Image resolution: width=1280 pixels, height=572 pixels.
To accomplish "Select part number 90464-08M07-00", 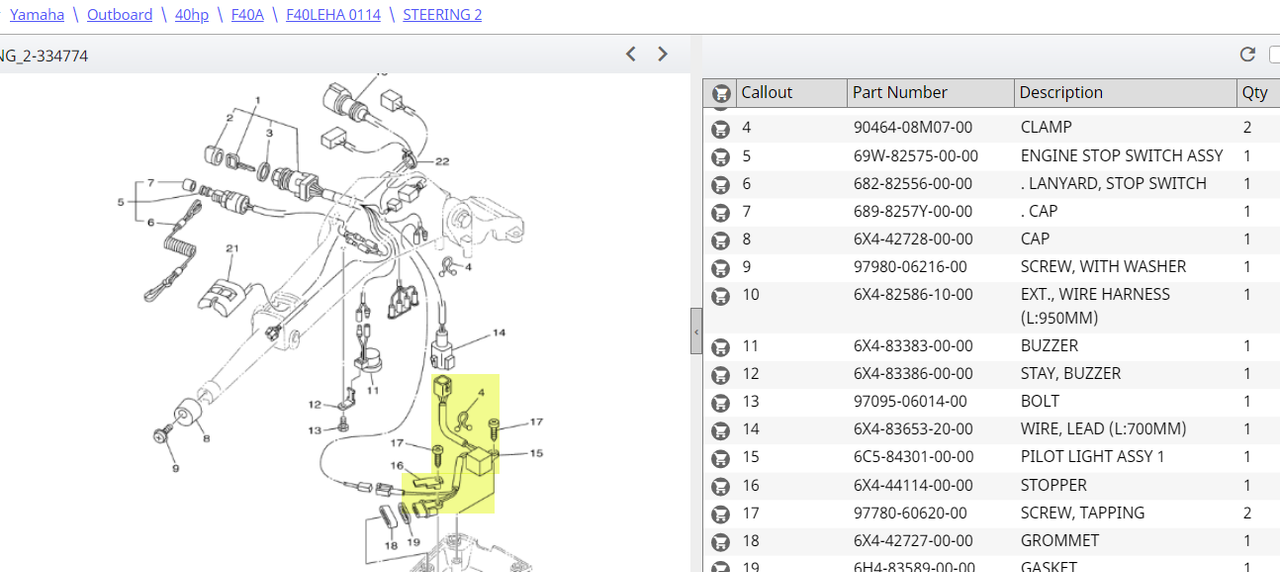I will [x=912, y=127].
